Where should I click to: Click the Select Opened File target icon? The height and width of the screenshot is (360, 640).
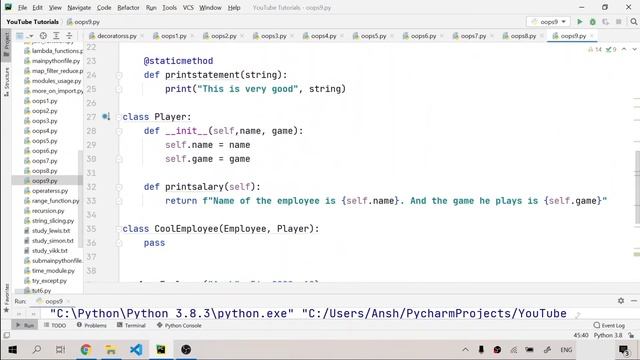point(43,36)
